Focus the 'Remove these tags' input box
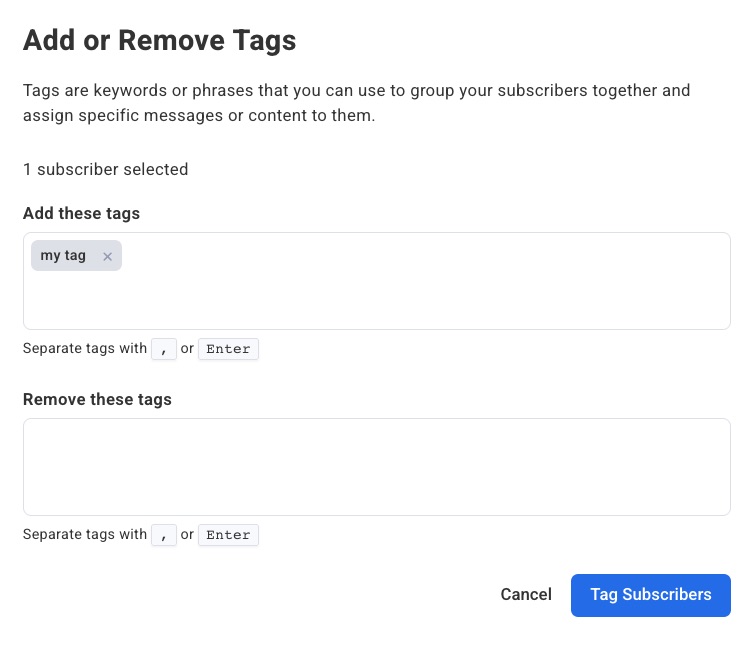This screenshot has width=755, height=646. tap(376, 467)
